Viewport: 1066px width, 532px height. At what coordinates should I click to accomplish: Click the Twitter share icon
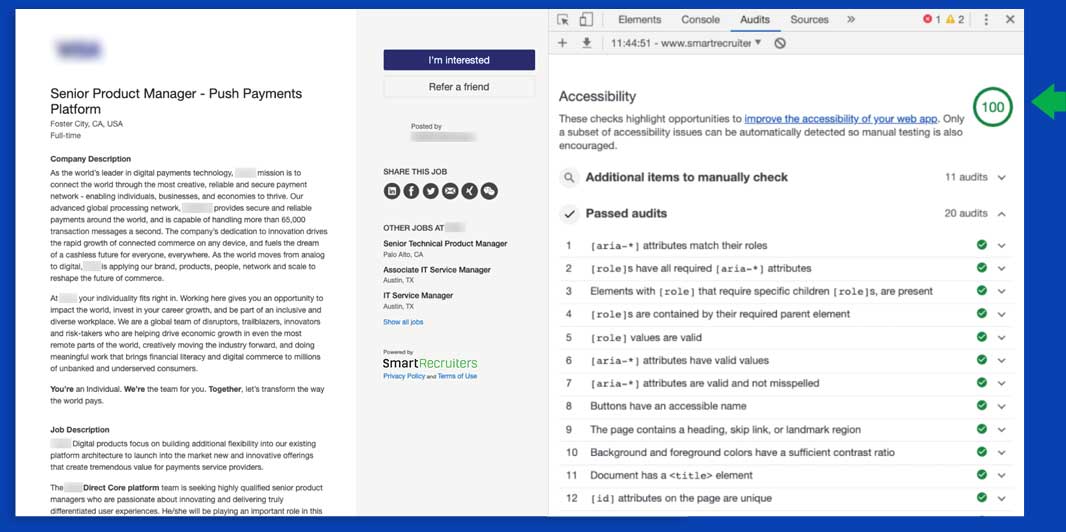point(430,191)
